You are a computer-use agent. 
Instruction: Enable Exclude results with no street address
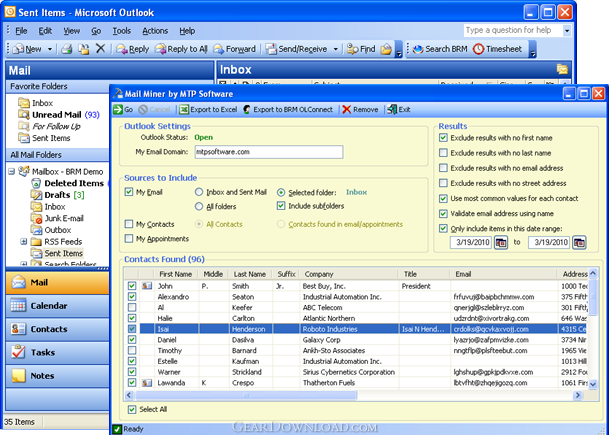coord(443,183)
